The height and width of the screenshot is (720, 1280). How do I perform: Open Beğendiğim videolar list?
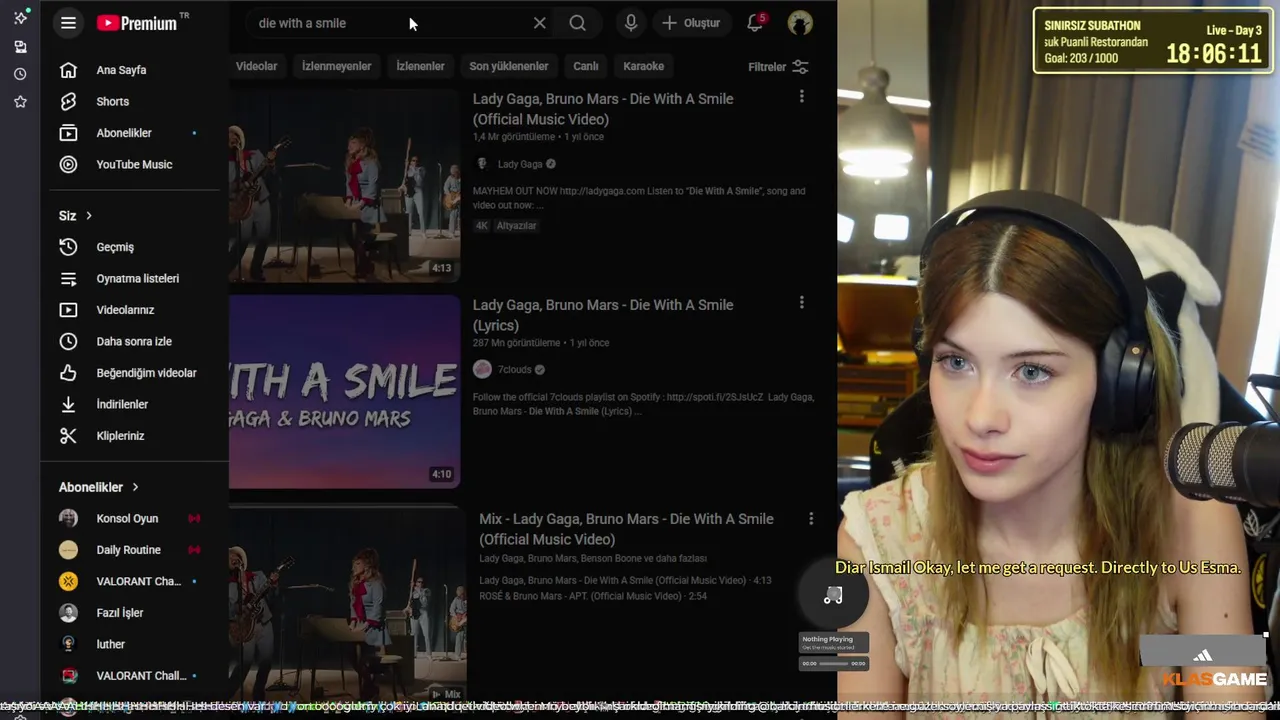click(134, 373)
